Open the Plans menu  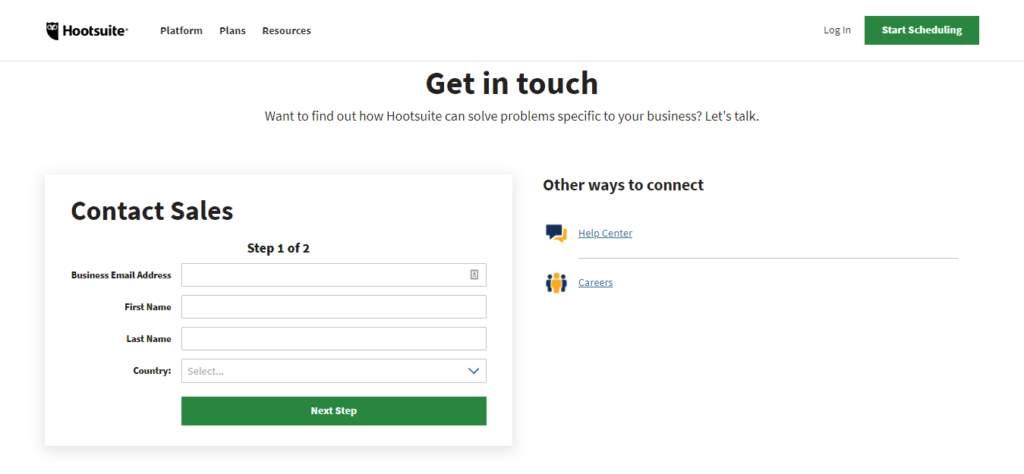click(232, 31)
